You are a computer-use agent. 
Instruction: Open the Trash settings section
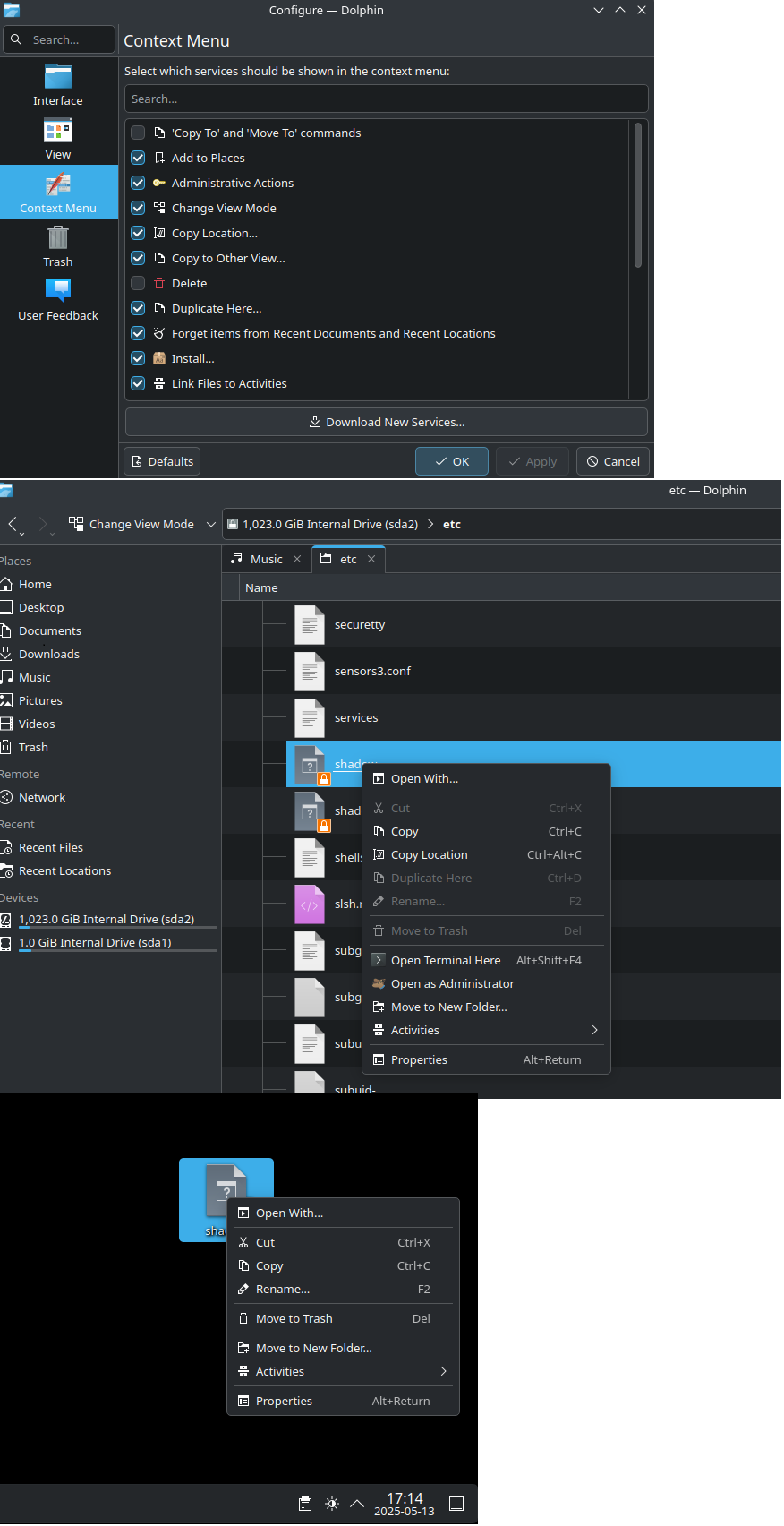[58, 246]
